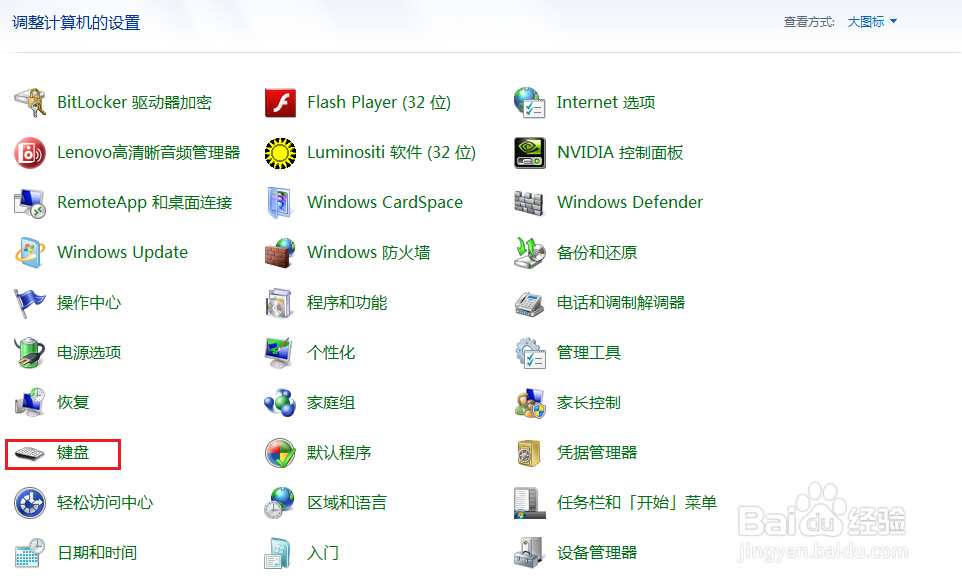Click the 备份和还原 text link
The image size is (962, 585).
pyautogui.click(x=596, y=253)
